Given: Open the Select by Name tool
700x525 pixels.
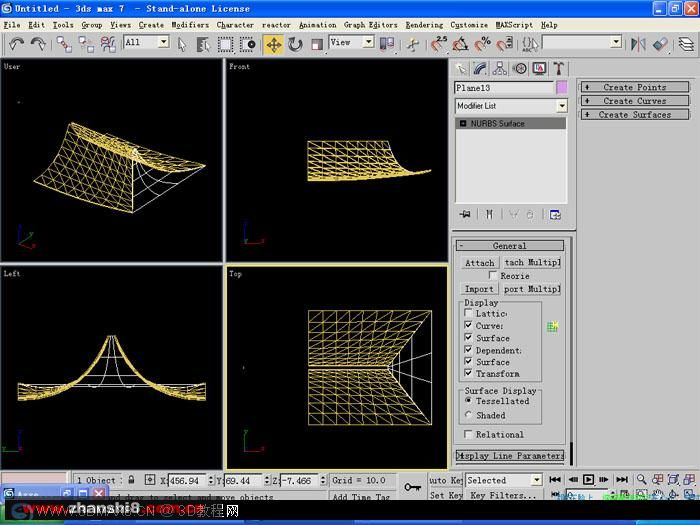Looking at the screenshot, I should (203, 44).
